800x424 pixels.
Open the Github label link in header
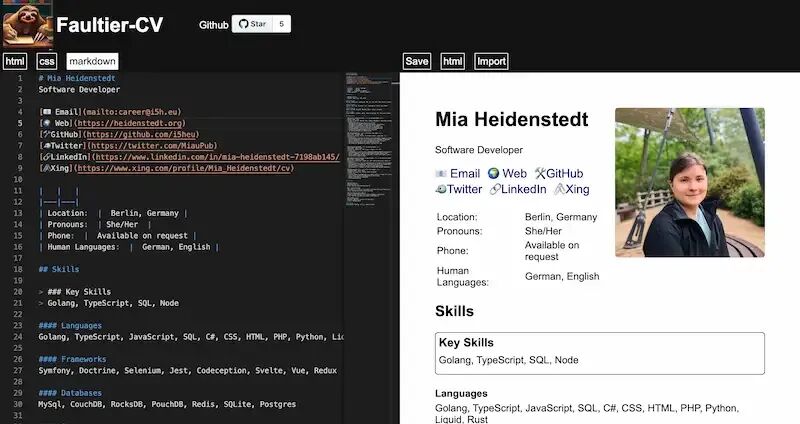213,24
